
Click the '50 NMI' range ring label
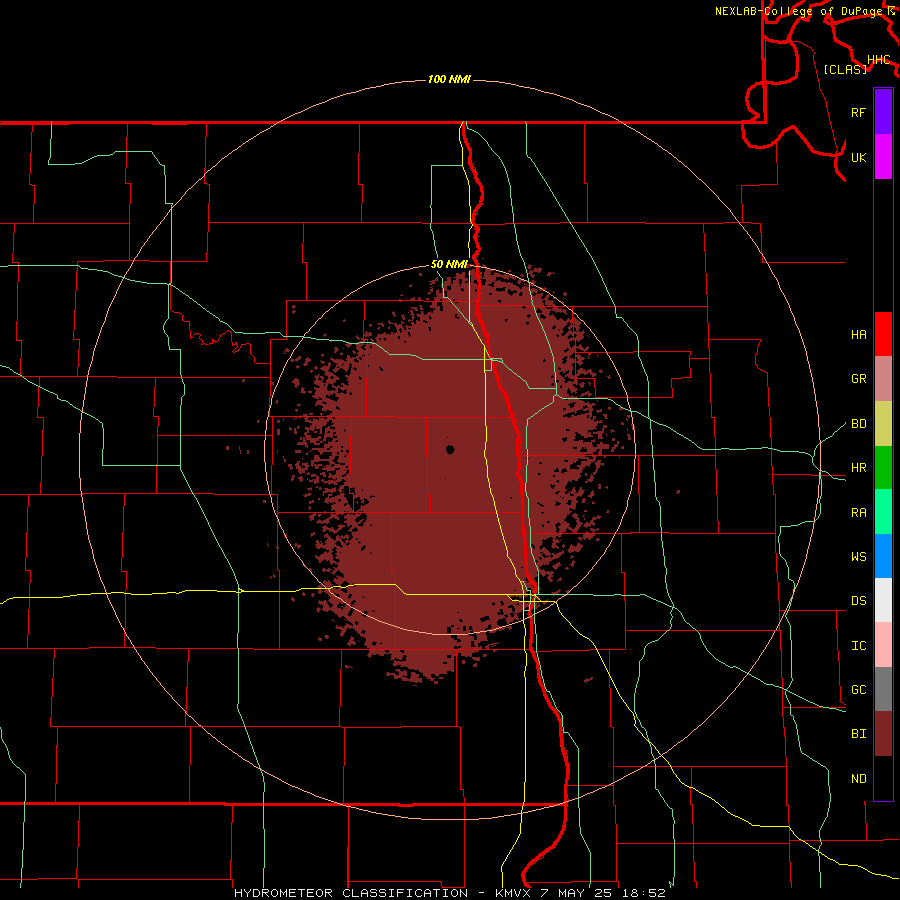449,264
